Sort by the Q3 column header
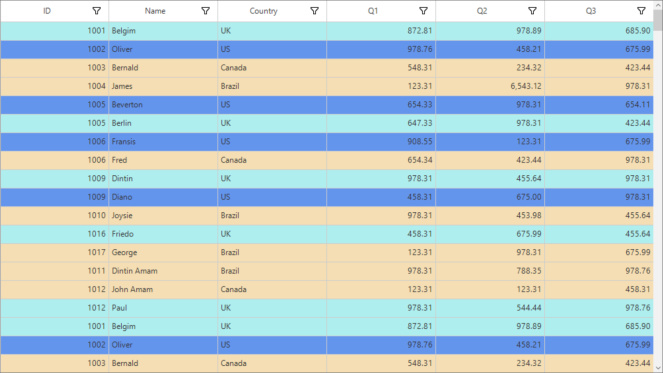 [591, 11]
